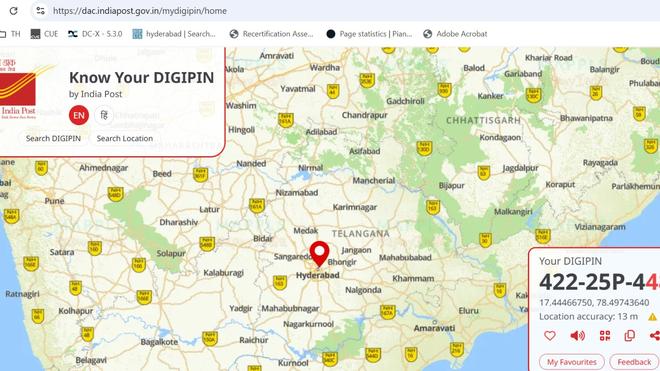The image size is (660, 371).
Task: Click the Location accuracy: 13 m text
Action: tap(588, 316)
